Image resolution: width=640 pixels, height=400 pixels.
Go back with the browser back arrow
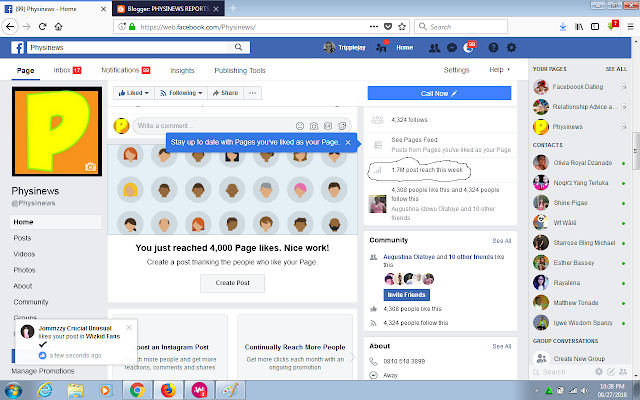click(x=10, y=27)
